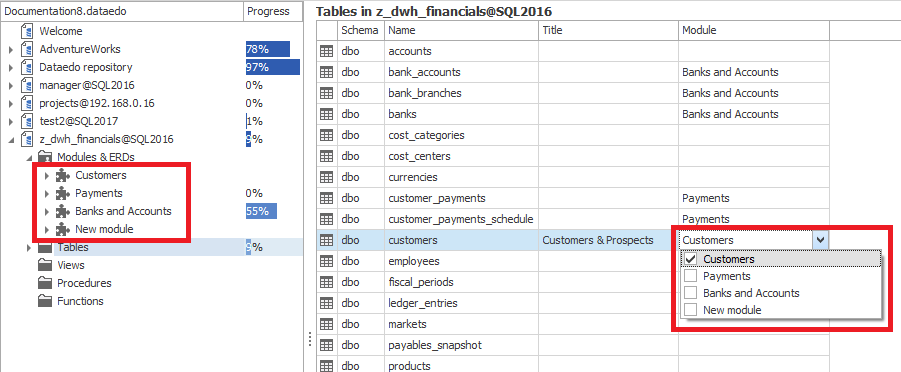Click the table icon for bank_accounts row
The image size is (901, 372).
pos(326,72)
